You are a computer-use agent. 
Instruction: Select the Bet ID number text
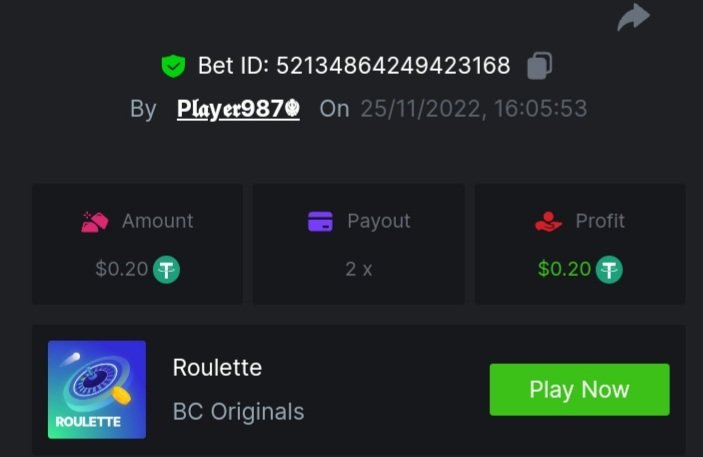(393, 66)
